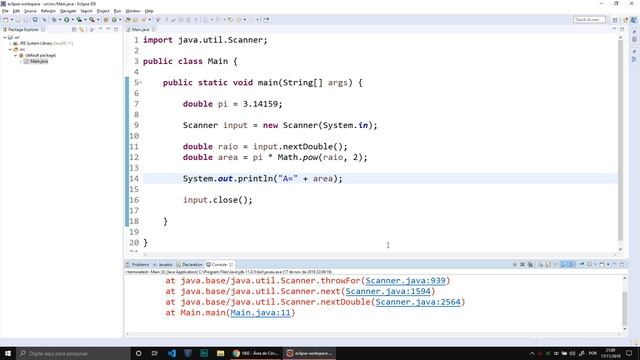Click the Quick Access search field
This screenshot has width=640, height=360.
589,20
